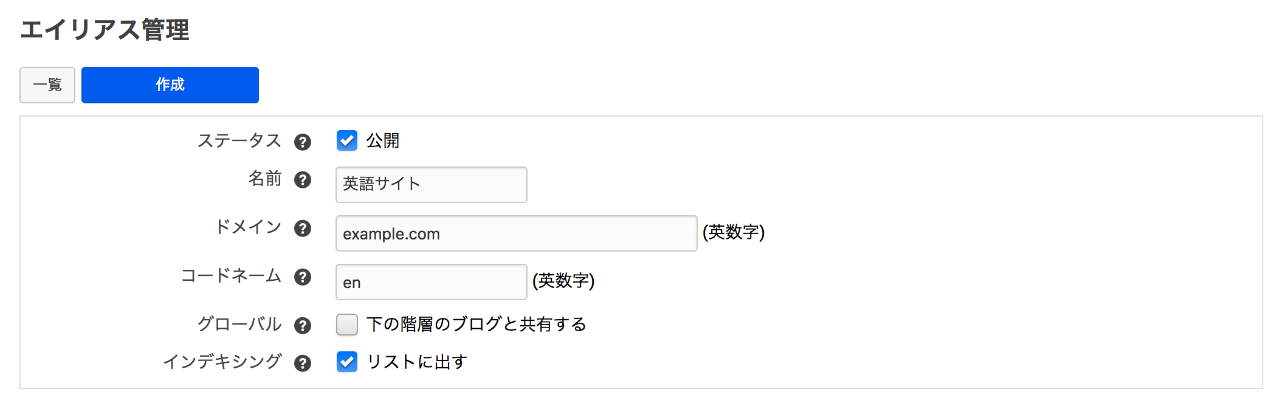Show help for the ドメイン field
Screen dimensions: 1280x410
(303, 229)
